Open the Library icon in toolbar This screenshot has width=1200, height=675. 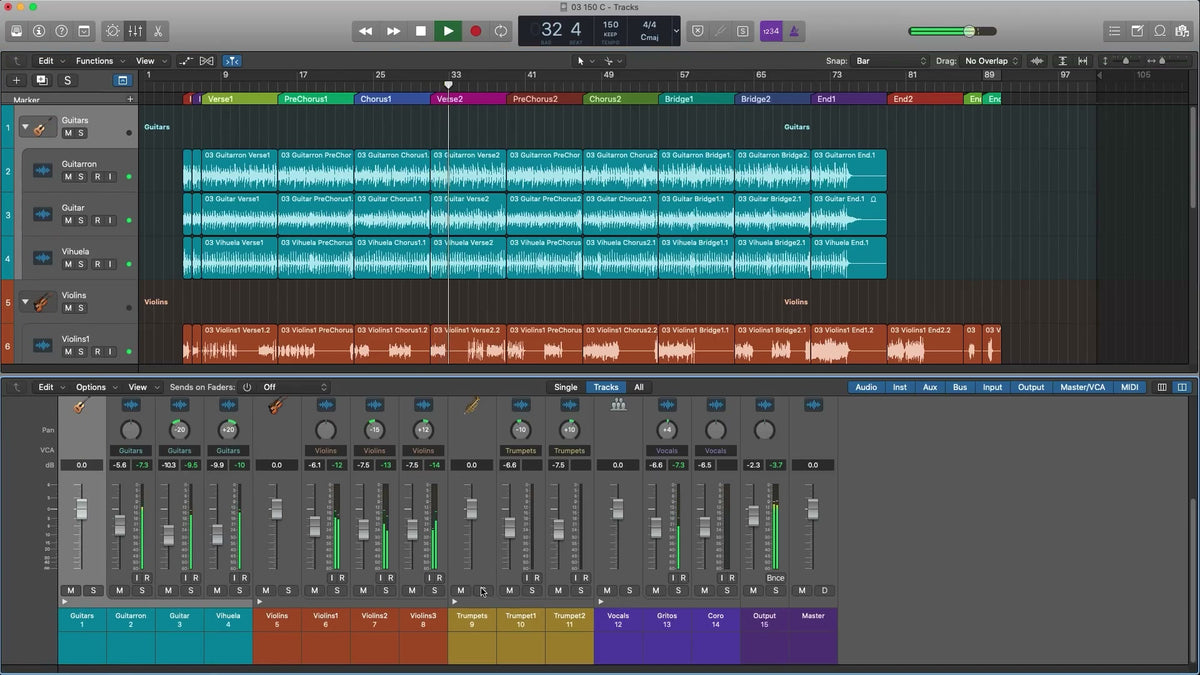(16, 31)
